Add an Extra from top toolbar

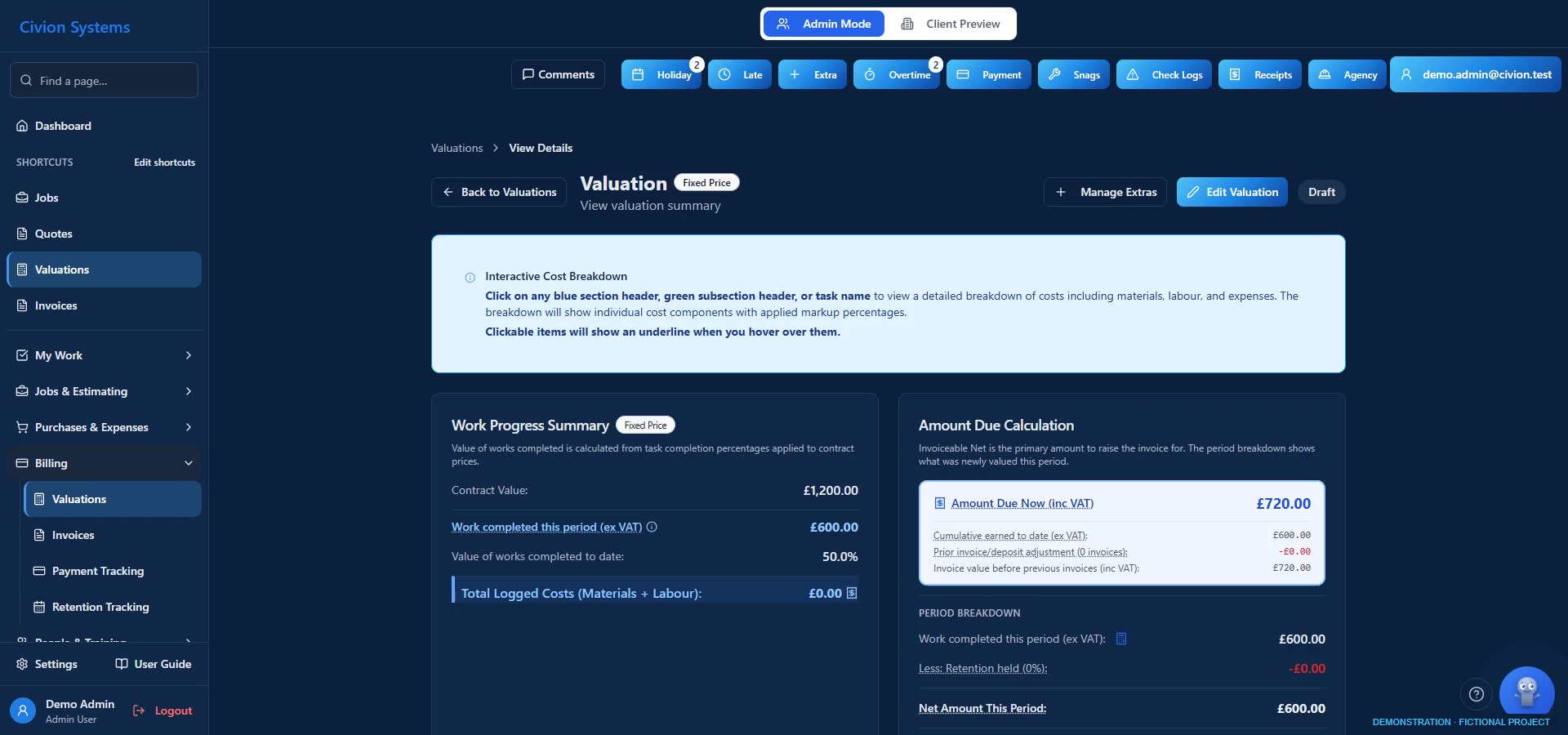813,74
